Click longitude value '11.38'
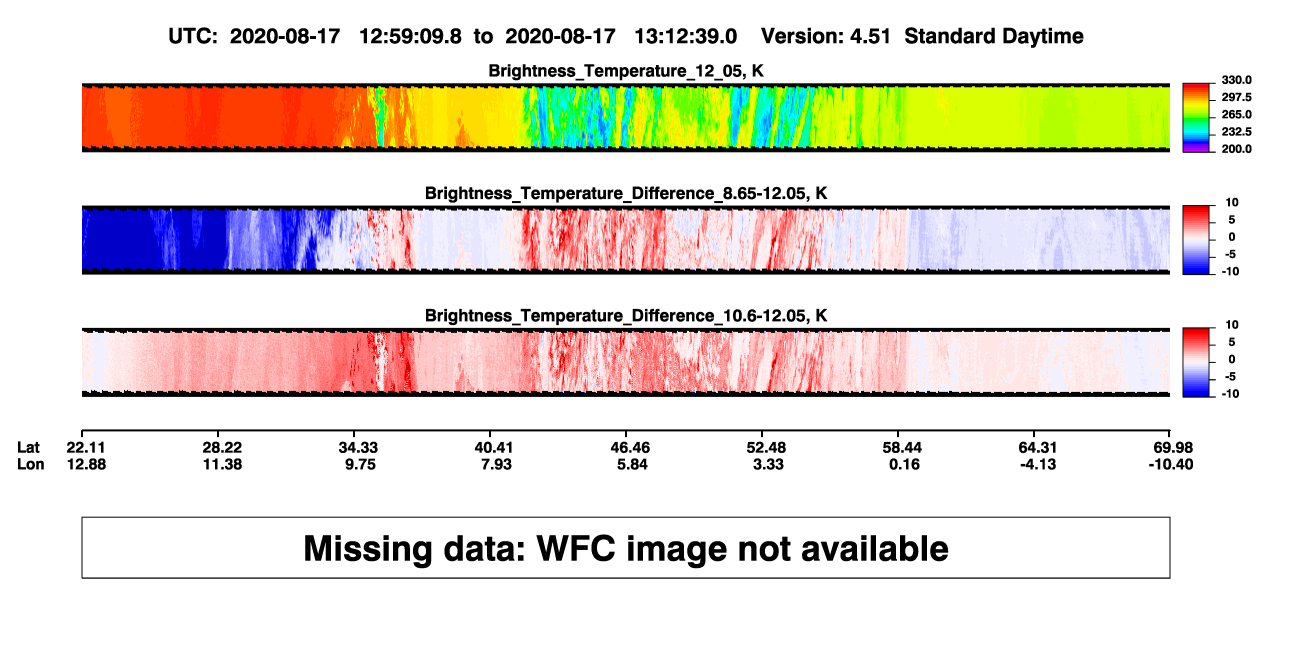This screenshot has height=667, width=1300. point(222,464)
